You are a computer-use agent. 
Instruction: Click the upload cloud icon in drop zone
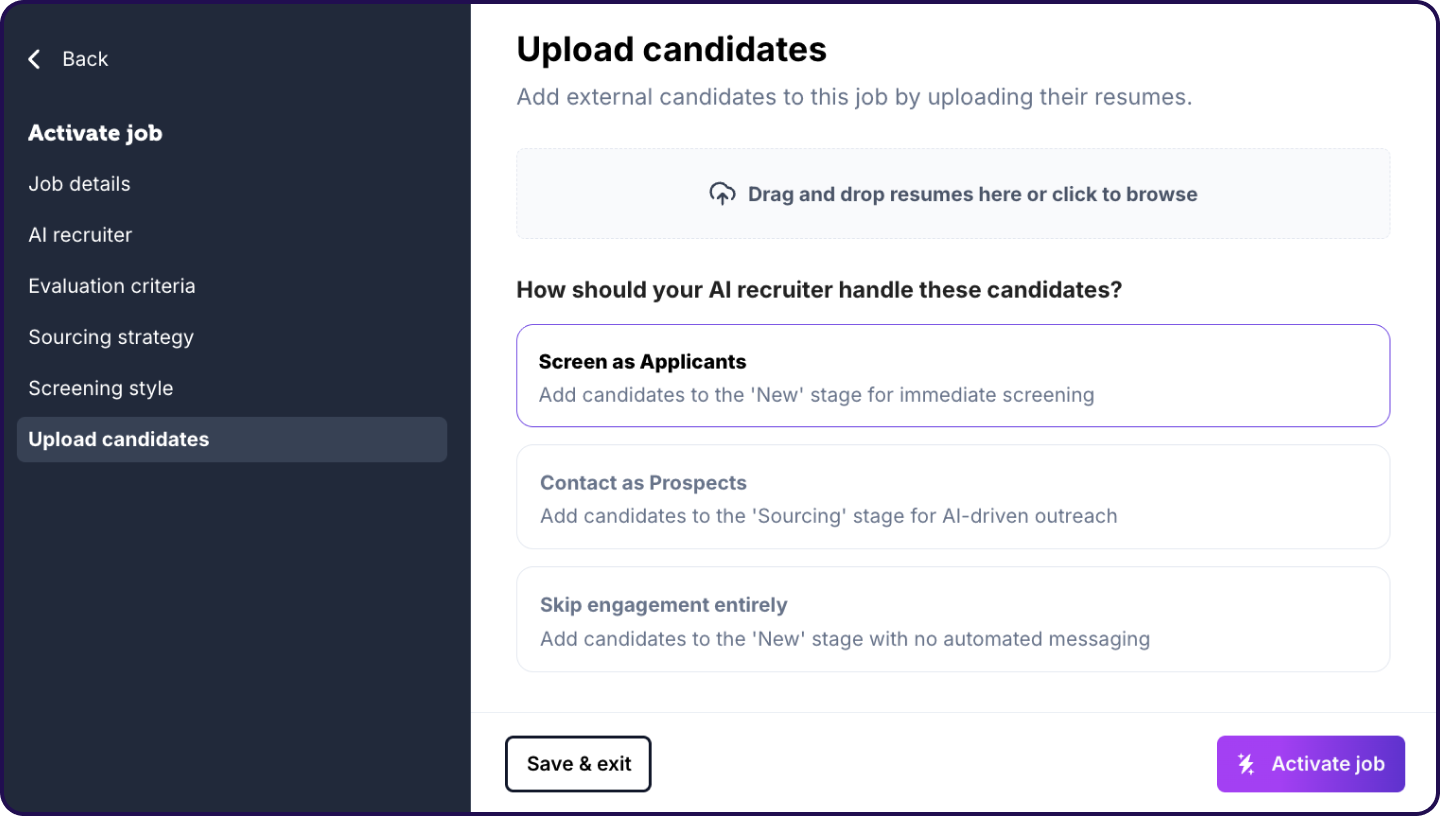coord(723,193)
